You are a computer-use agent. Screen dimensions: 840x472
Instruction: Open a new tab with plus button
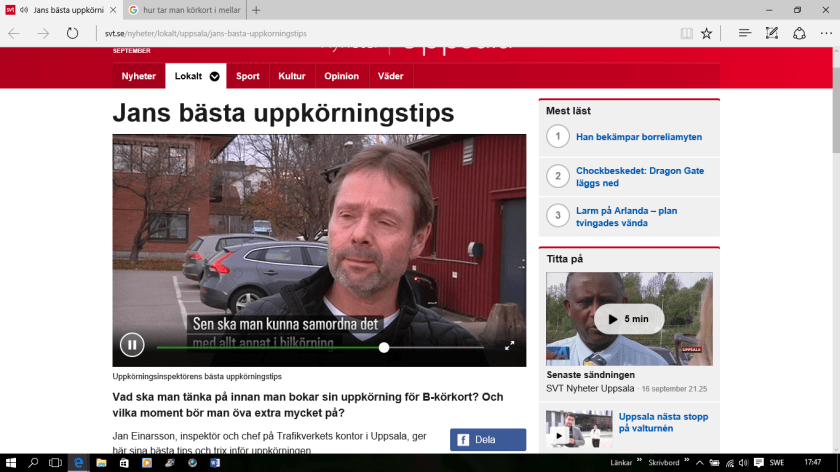tap(256, 10)
